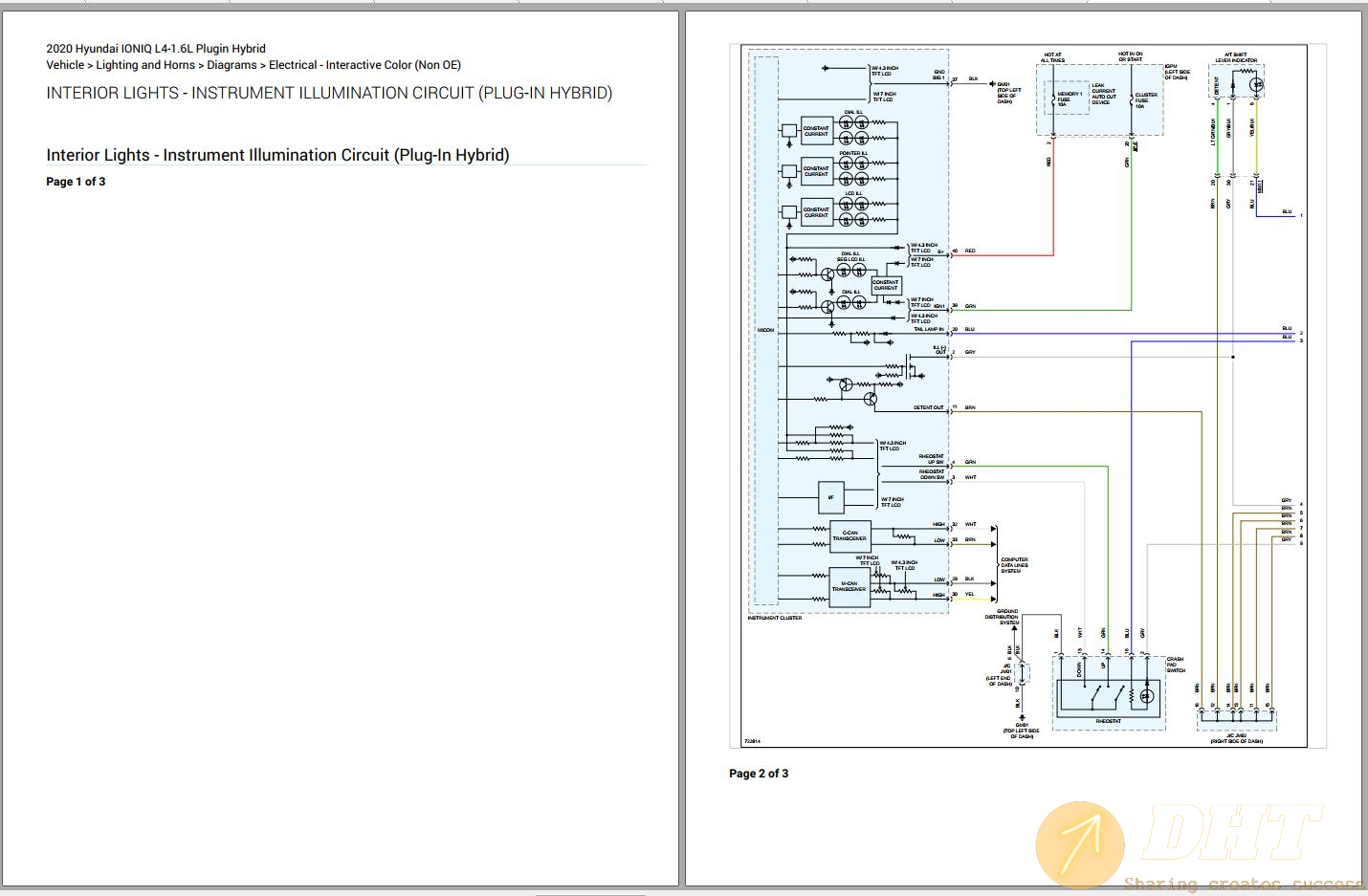Click the 'HOT AT ALL TIMES' label

(1052, 57)
